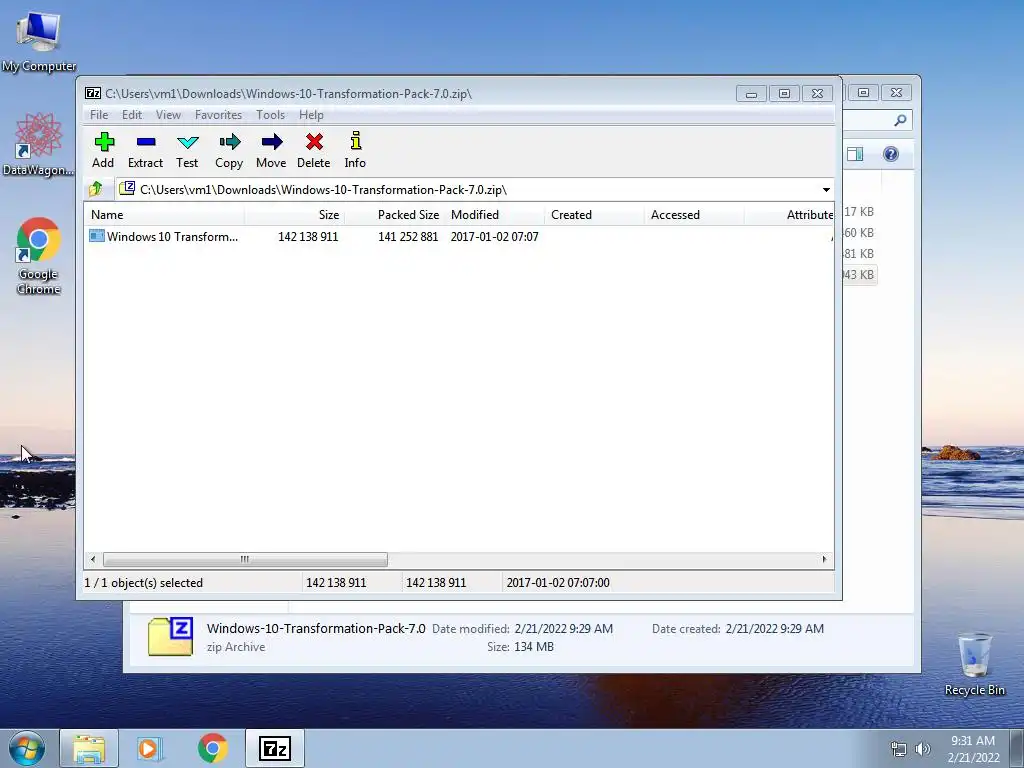Open the File menu
The image size is (1024, 768).
click(x=99, y=115)
